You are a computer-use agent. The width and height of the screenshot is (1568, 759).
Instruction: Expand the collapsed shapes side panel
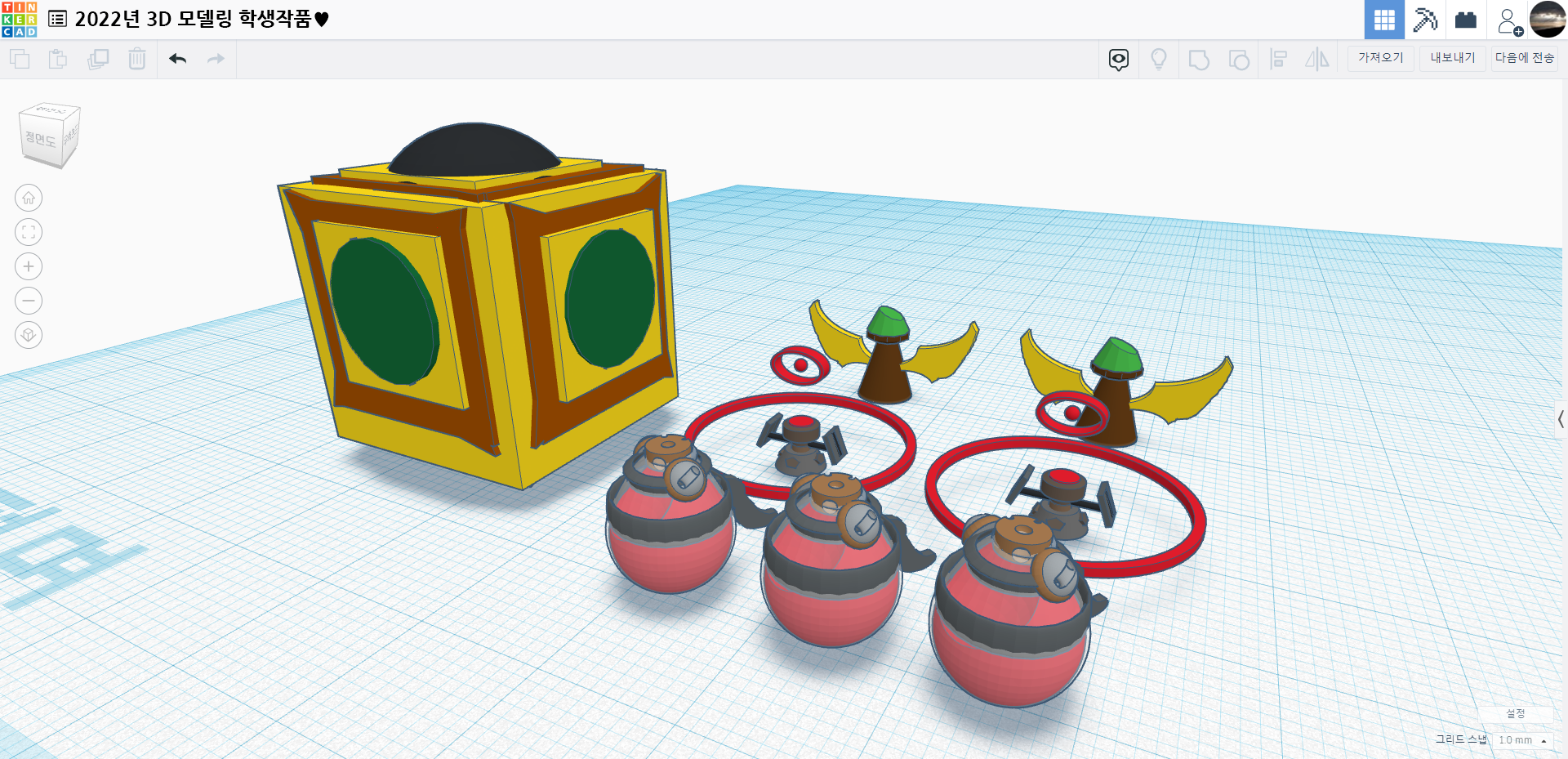pyautogui.click(x=1561, y=419)
